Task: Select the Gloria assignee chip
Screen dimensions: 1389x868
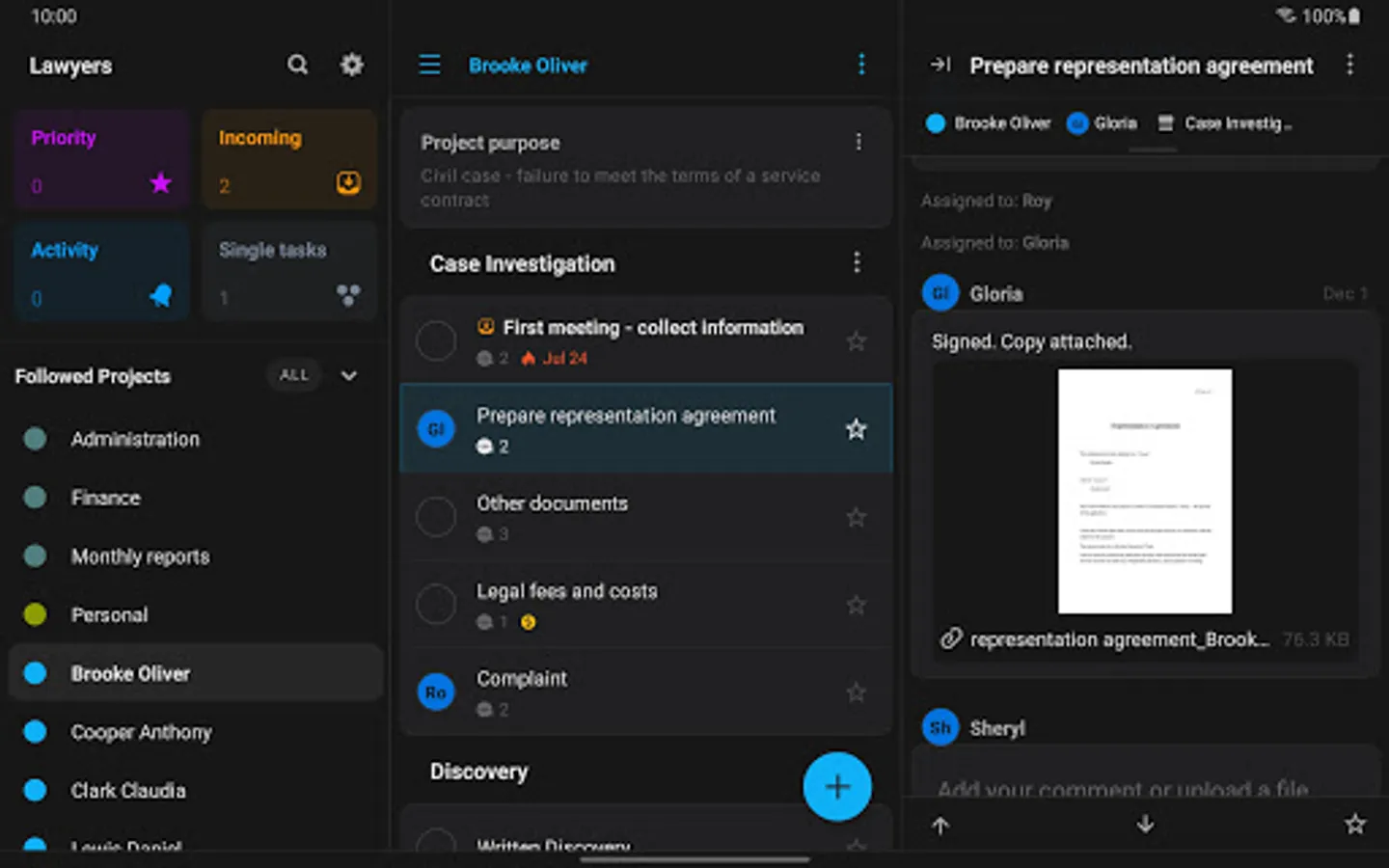Action: point(1102,123)
